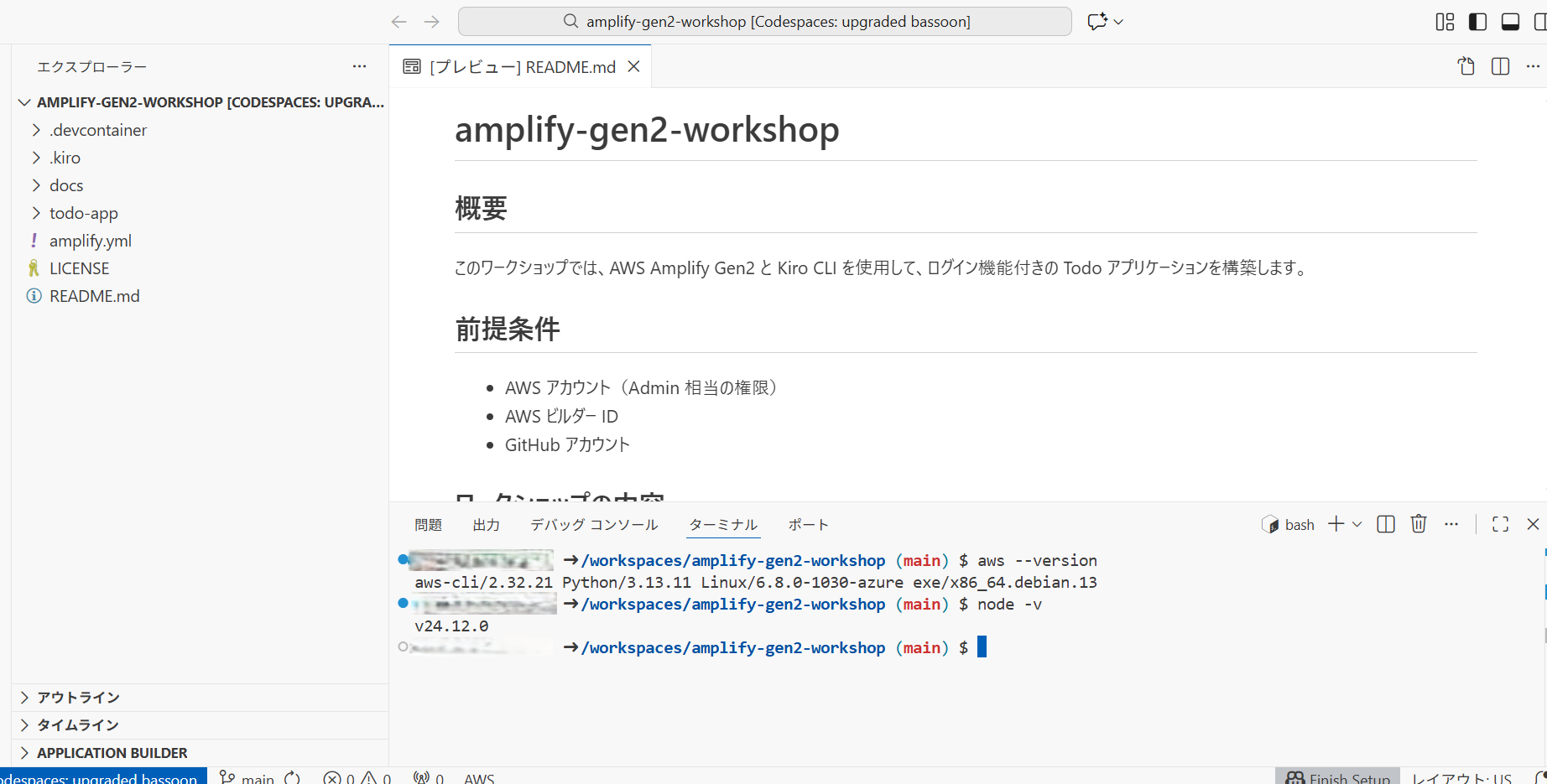This screenshot has height=784, width=1547.
Task: Open the new terminal launch profile dropdown
Action: (x=1357, y=524)
